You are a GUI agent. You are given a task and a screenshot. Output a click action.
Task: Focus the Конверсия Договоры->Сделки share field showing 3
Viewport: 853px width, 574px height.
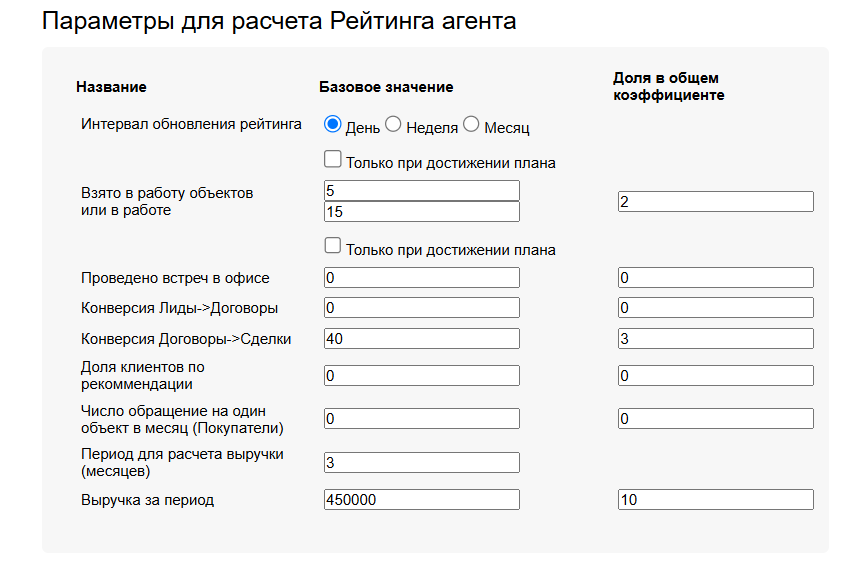tap(714, 339)
